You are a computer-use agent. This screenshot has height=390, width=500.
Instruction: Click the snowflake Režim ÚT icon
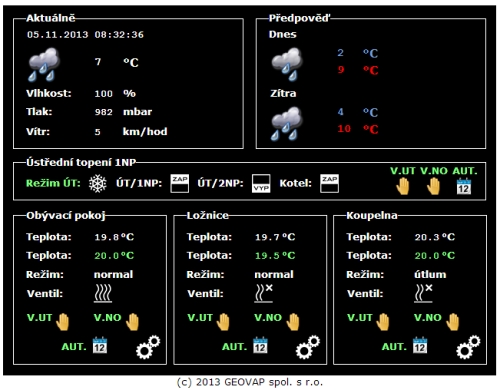click(98, 184)
